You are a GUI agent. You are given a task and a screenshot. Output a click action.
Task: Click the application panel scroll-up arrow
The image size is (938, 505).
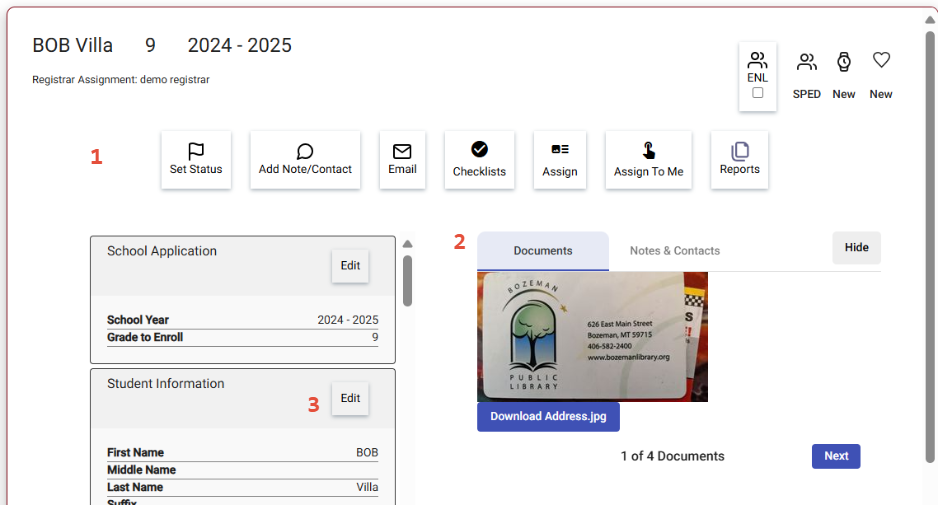pos(407,244)
